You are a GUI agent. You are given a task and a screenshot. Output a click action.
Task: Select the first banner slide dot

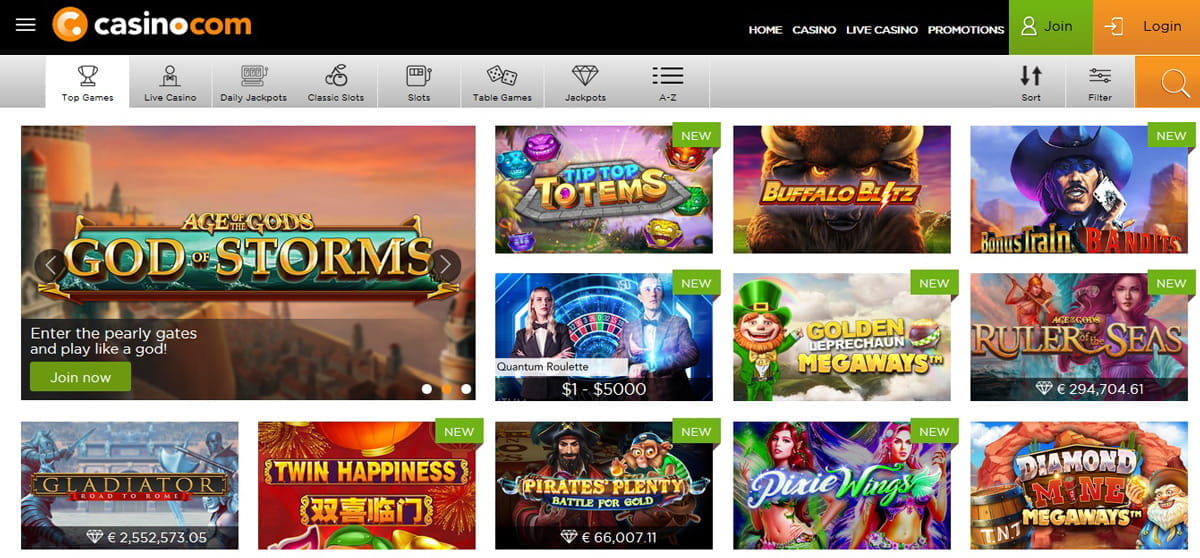(427, 389)
